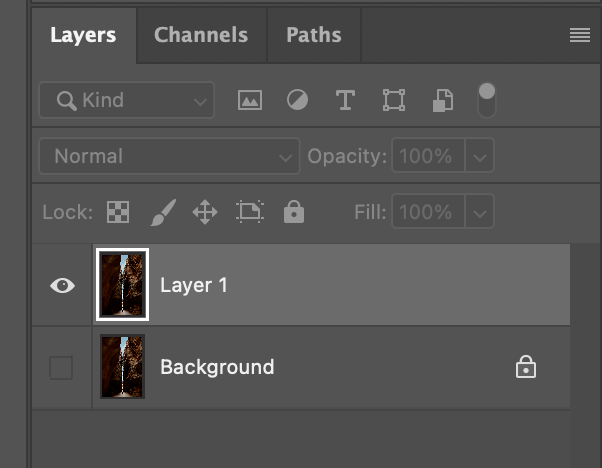The image size is (602, 468).
Task: Click the Background layer name
Action: point(217,367)
